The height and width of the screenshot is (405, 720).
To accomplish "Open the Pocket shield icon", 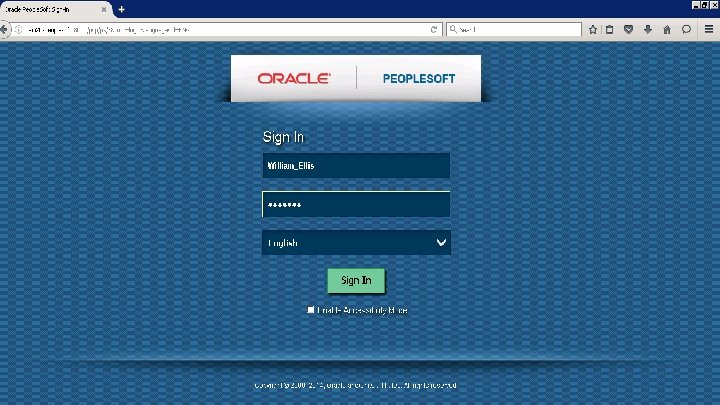I will pos(629,29).
